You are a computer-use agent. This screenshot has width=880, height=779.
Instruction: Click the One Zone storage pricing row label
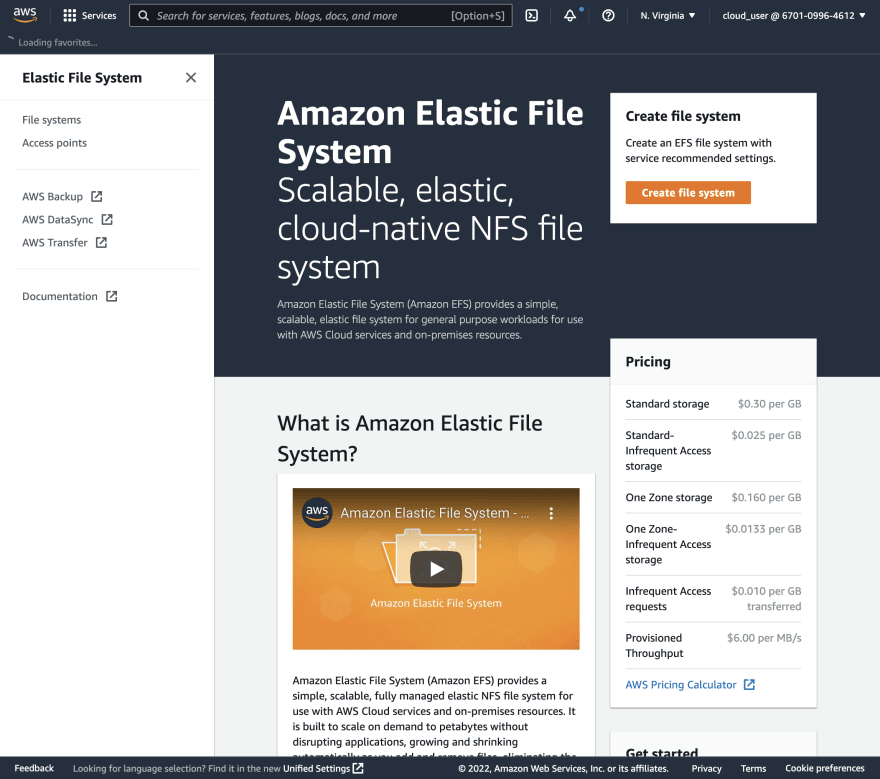coord(669,498)
